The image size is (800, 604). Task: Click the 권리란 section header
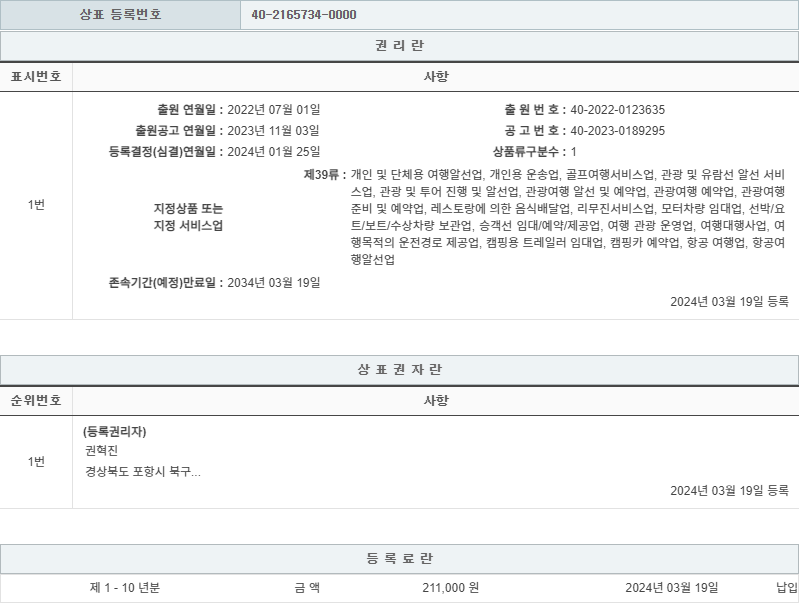(399, 46)
